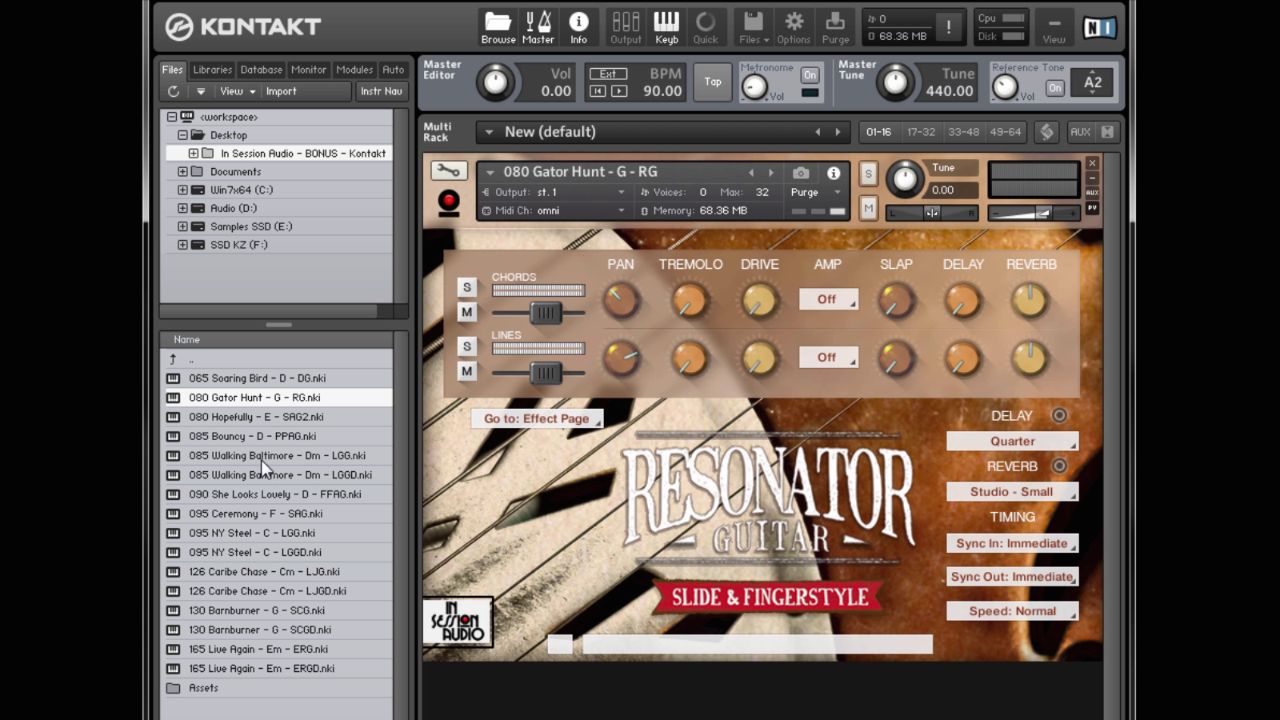Mute the instrument with M button
Screen dimensions: 1280x720
click(868, 208)
